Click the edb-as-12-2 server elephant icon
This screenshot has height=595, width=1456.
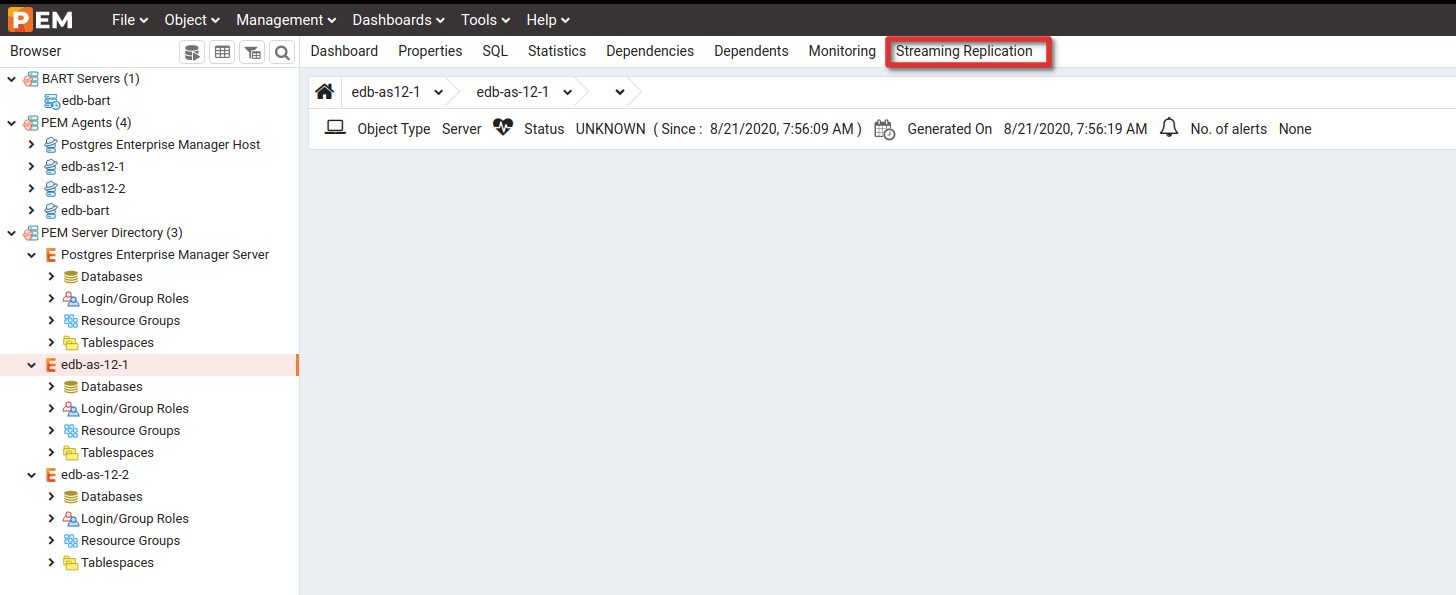click(x=51, y=475)
